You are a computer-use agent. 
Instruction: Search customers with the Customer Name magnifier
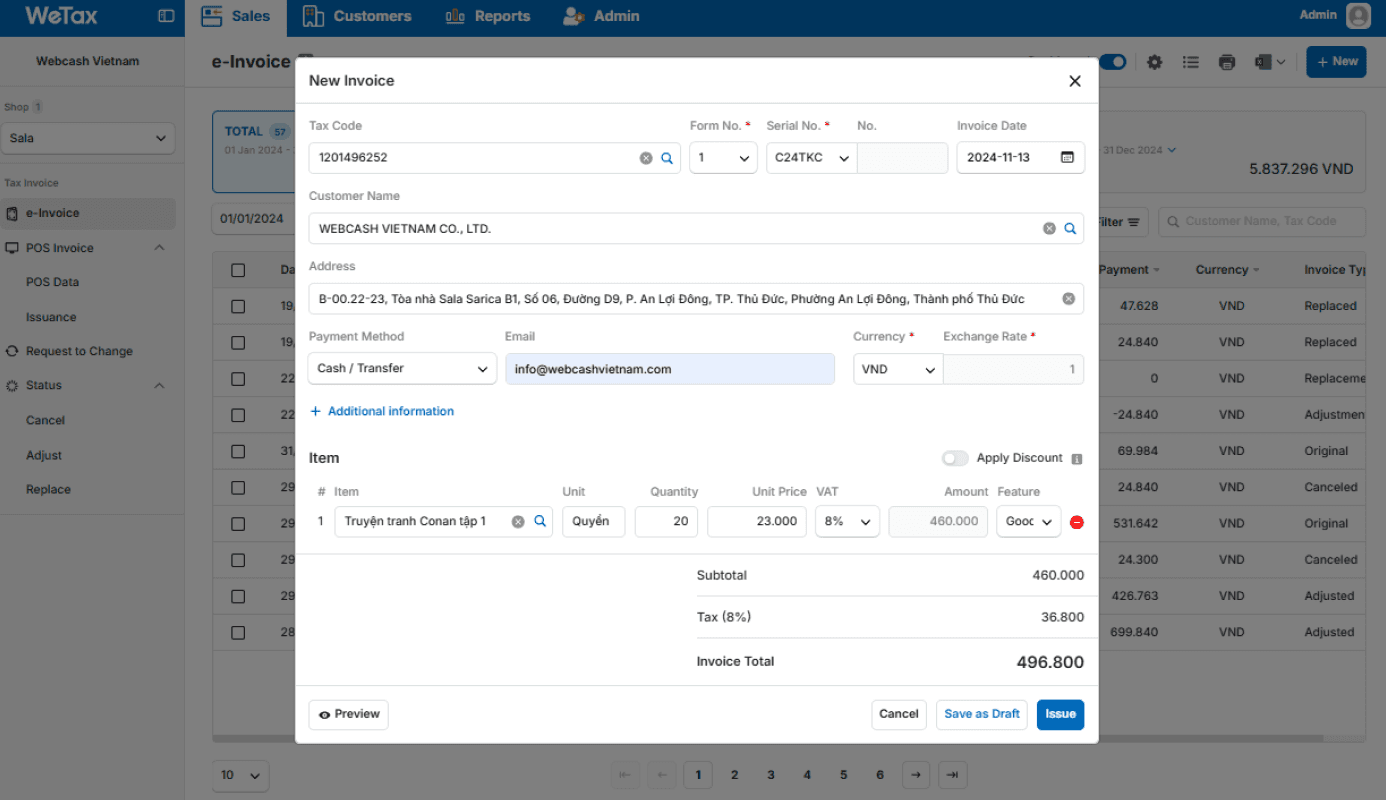pos(1070,228)
